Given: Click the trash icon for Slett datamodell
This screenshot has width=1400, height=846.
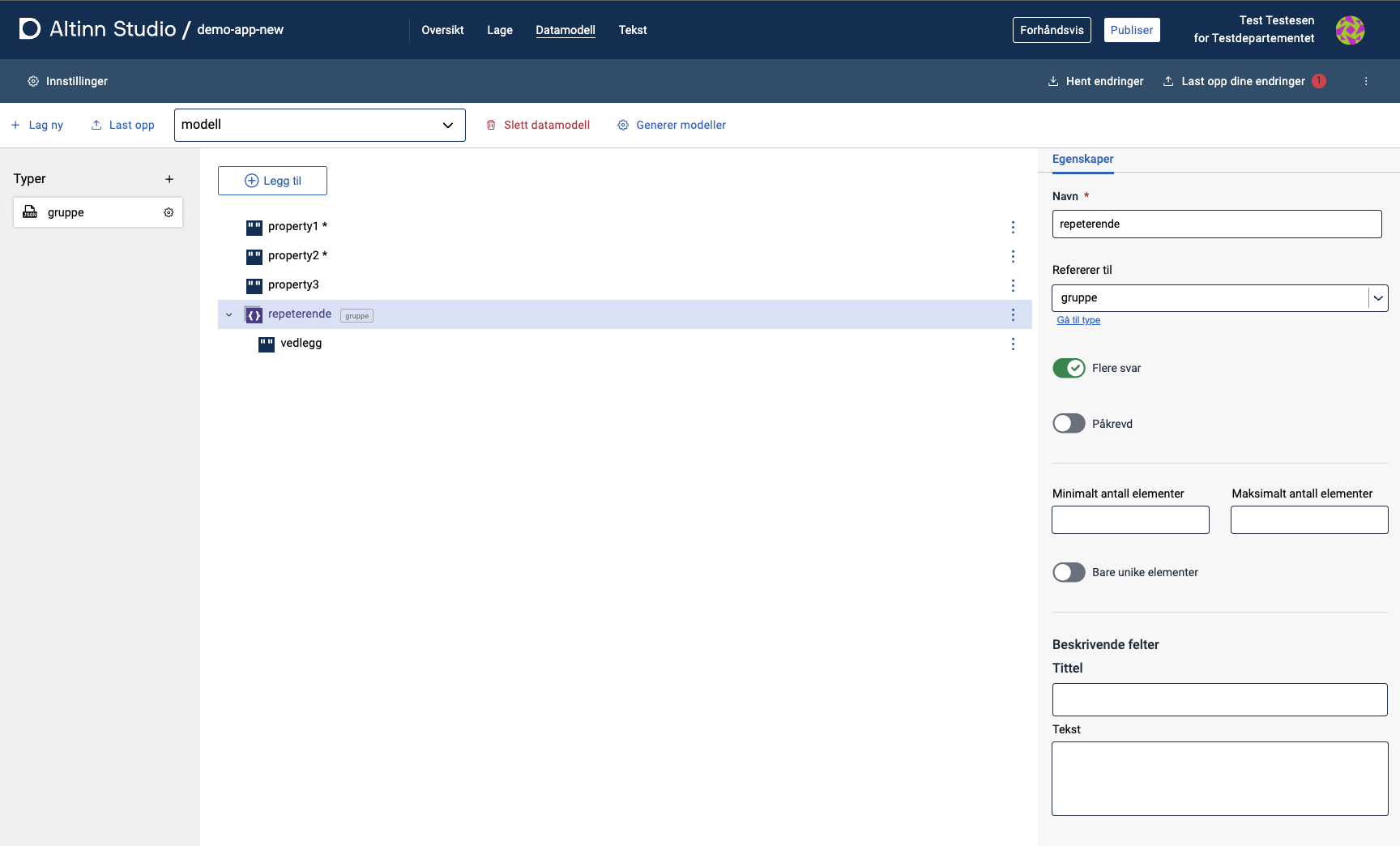Looking at the screenshot, I should point(491,125).
